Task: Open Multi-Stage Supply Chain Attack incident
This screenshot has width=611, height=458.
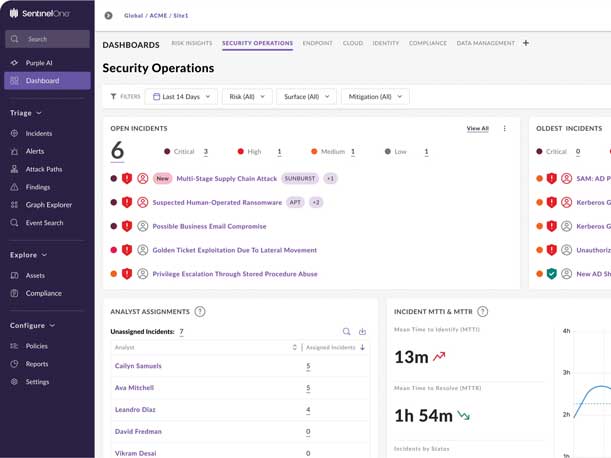Action: coord(226,178)
